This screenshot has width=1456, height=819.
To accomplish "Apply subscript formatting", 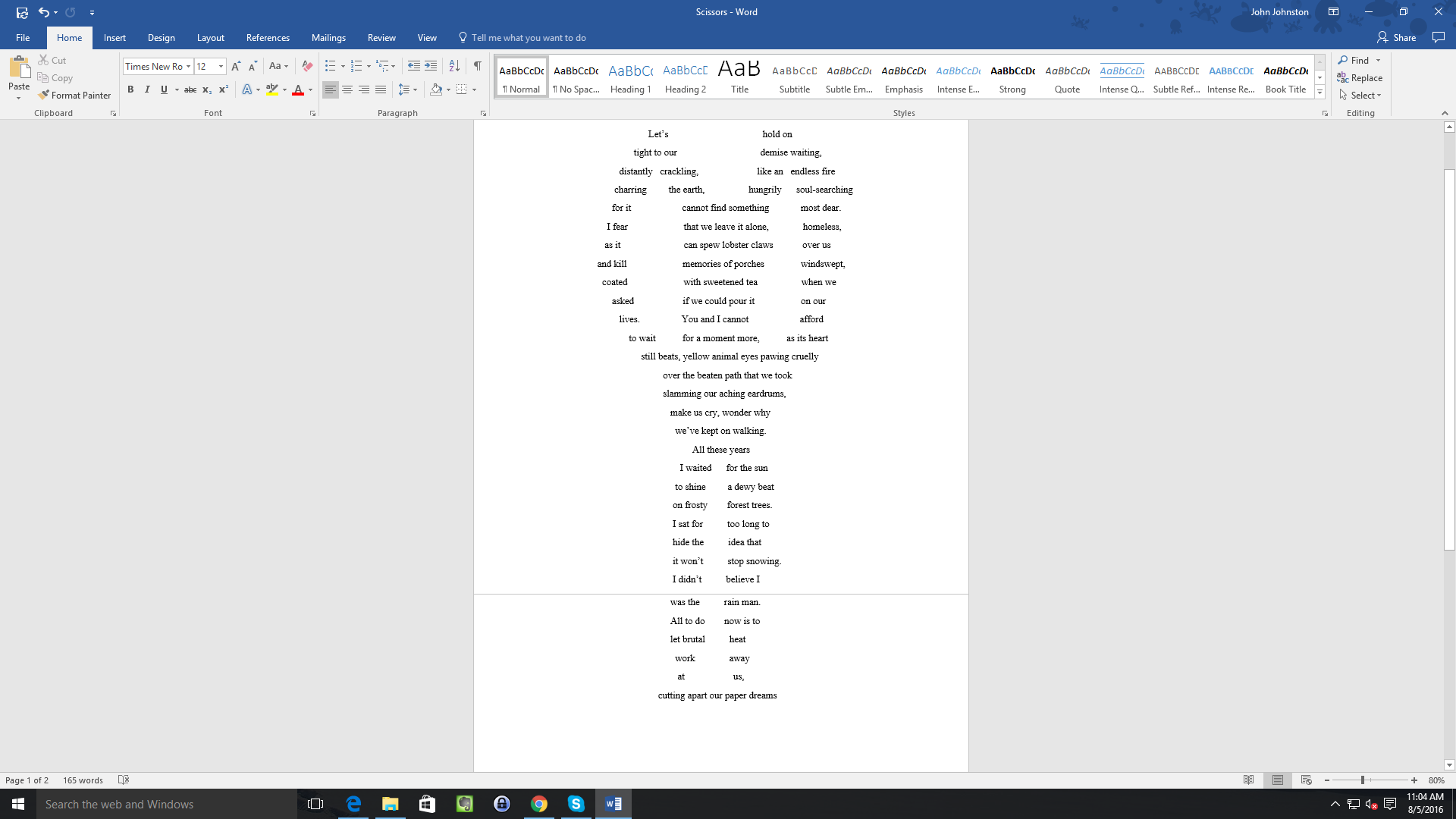I will [206, 89].
